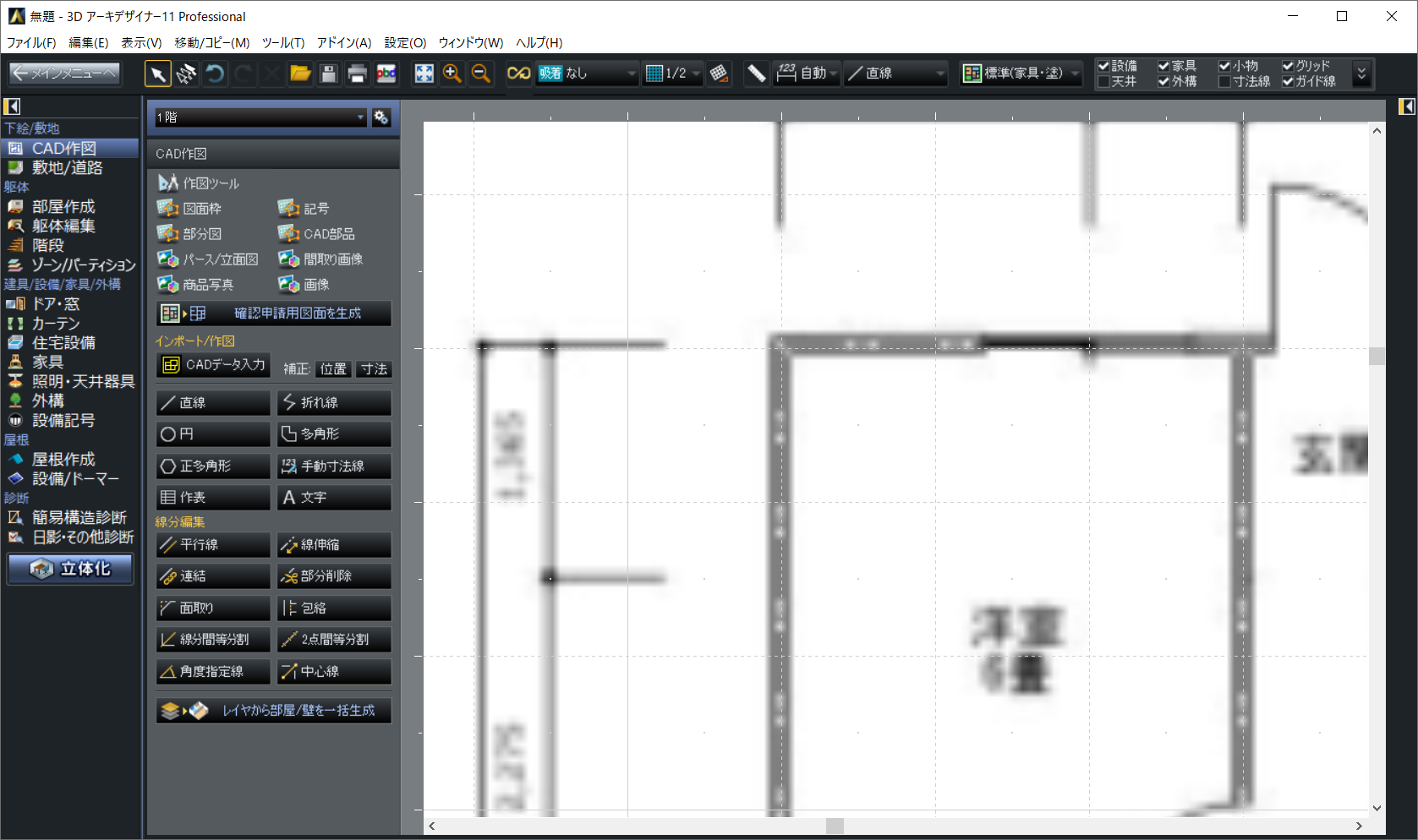Enable the 寸法線 checkbox
1418x840 pixels.
[1224, 82]
